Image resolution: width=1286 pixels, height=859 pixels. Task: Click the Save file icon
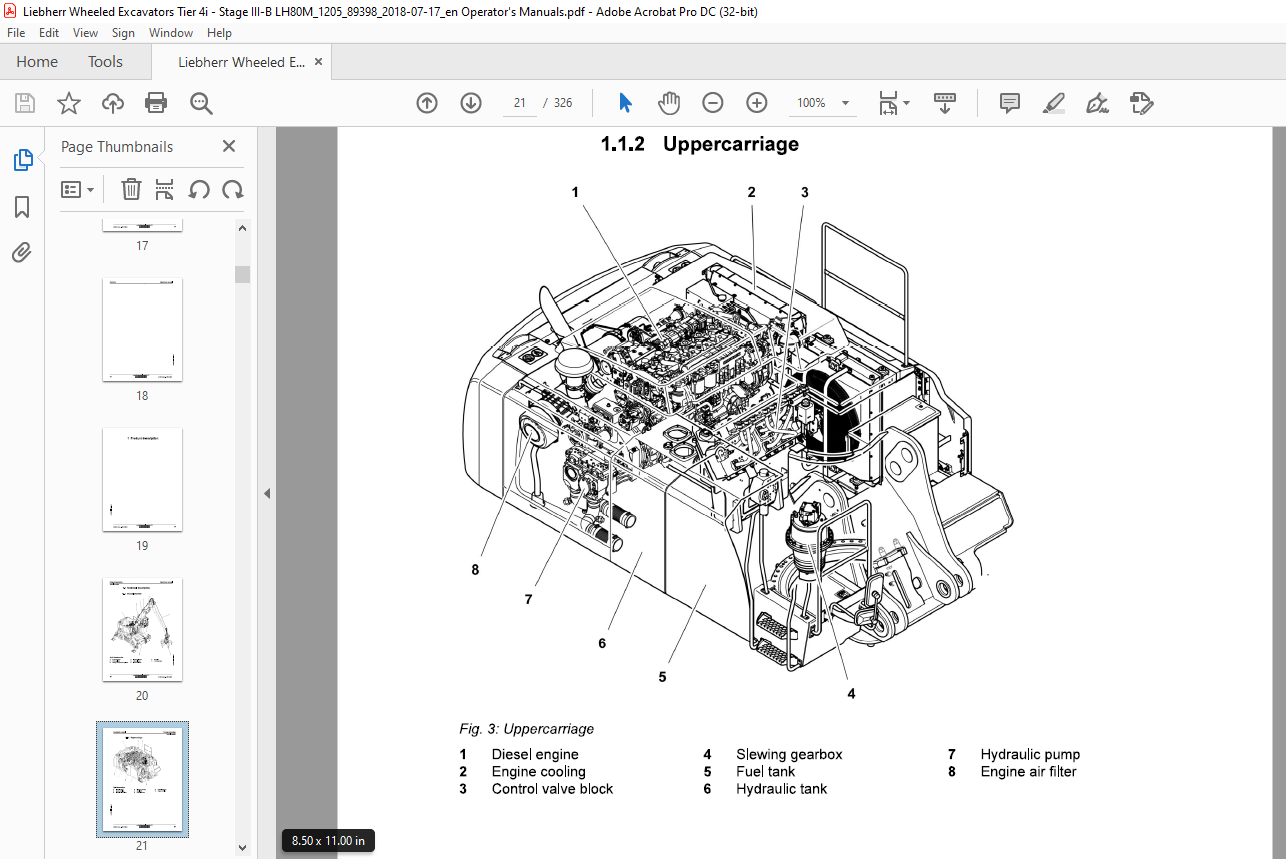tap(25, 103)
